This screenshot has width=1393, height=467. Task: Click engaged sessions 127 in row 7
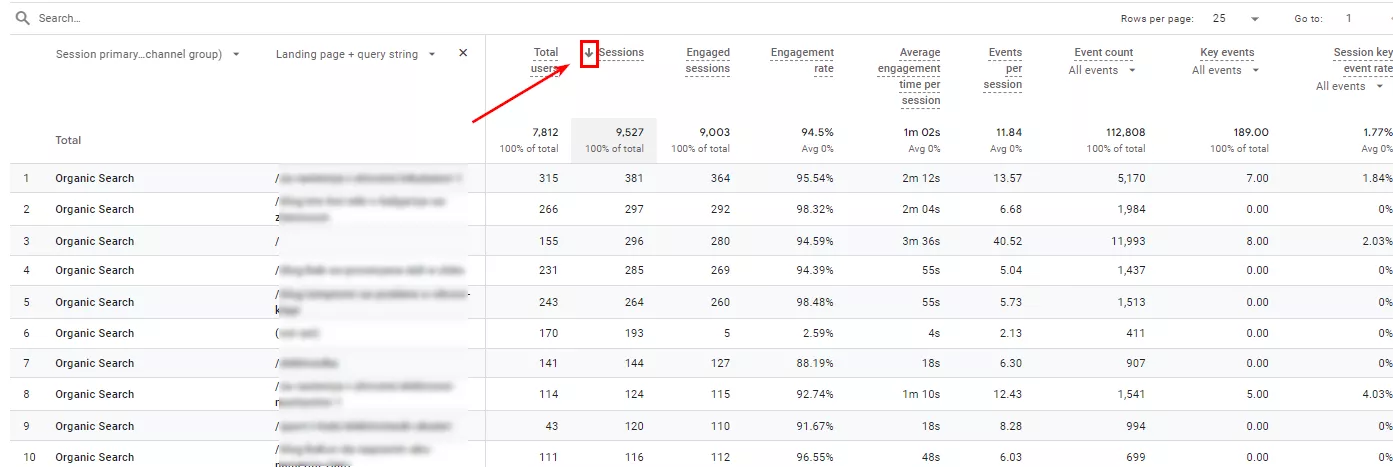click(720, 363)
